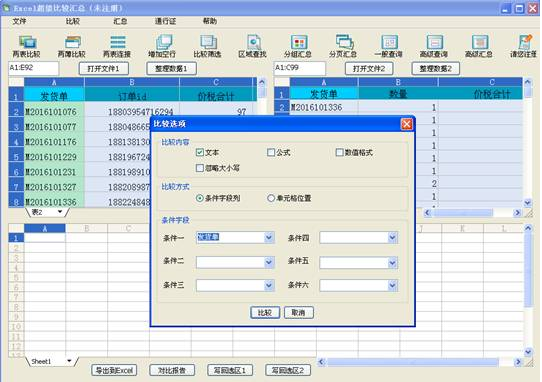Expand the 条件三 dropdown
Image resolution: width=542 pixels, height=382 pixels.
tap(269, 285)
